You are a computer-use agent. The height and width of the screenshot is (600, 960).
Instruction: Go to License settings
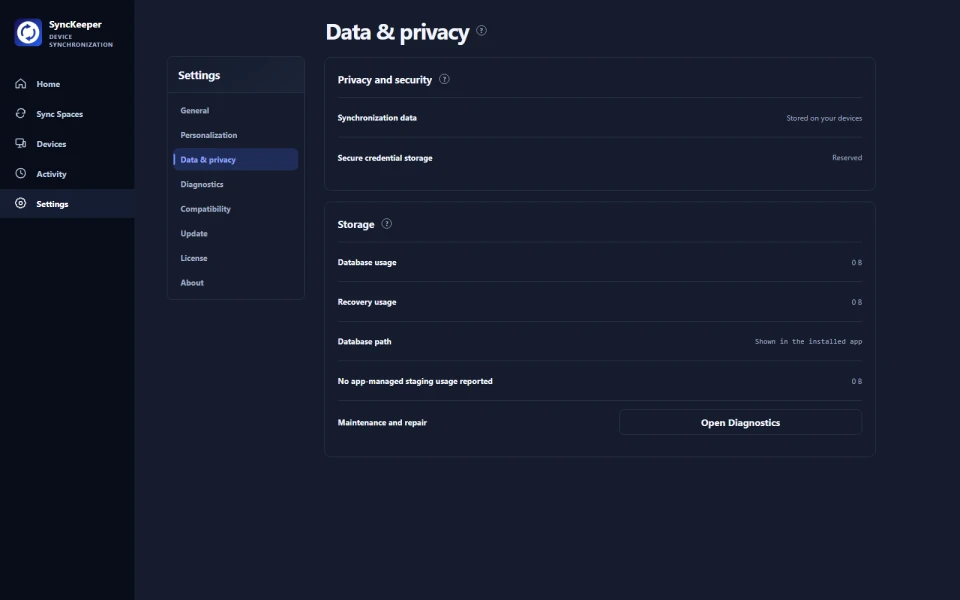coord(236,258)
